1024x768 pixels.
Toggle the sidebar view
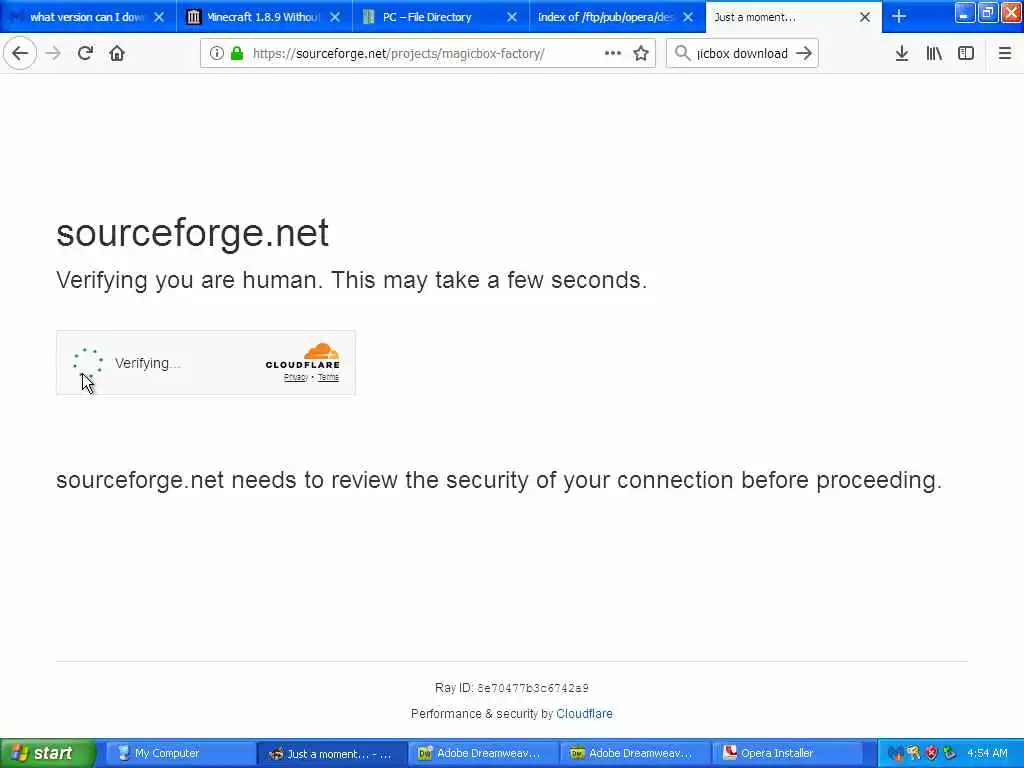966,54
